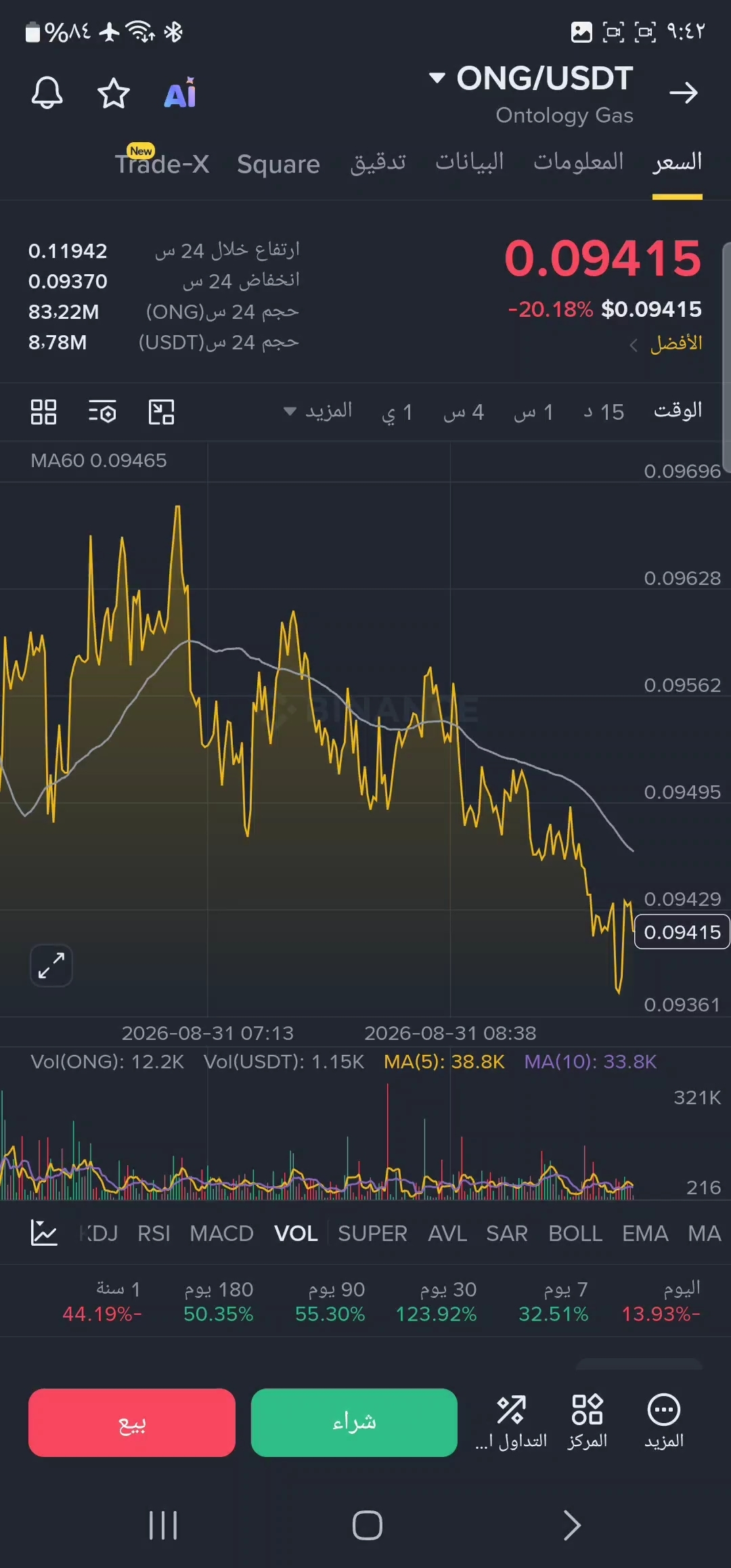Select the 1 س timeframe
The height and width of the screenshot is (1568, 731).
534,412
